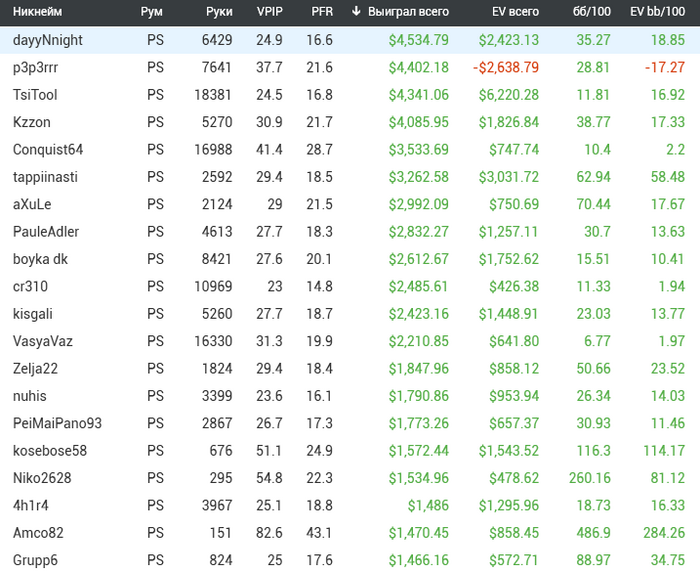This screenshot has height=572, width=700.
Task: Sort by the VPIP column header
Action: coord(270,12)
